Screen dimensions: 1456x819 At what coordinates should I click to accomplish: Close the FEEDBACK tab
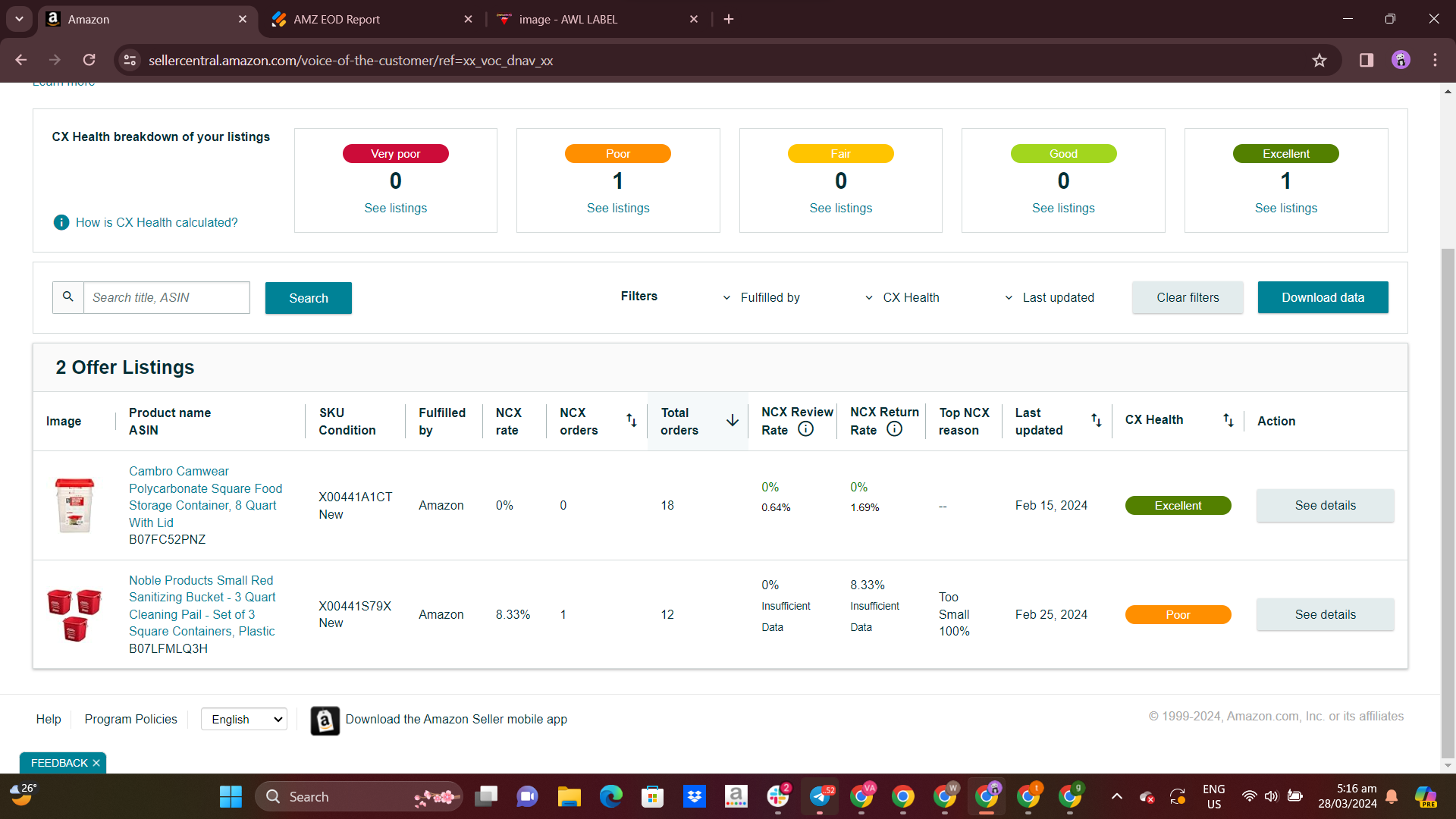click(x=96, y=763)
